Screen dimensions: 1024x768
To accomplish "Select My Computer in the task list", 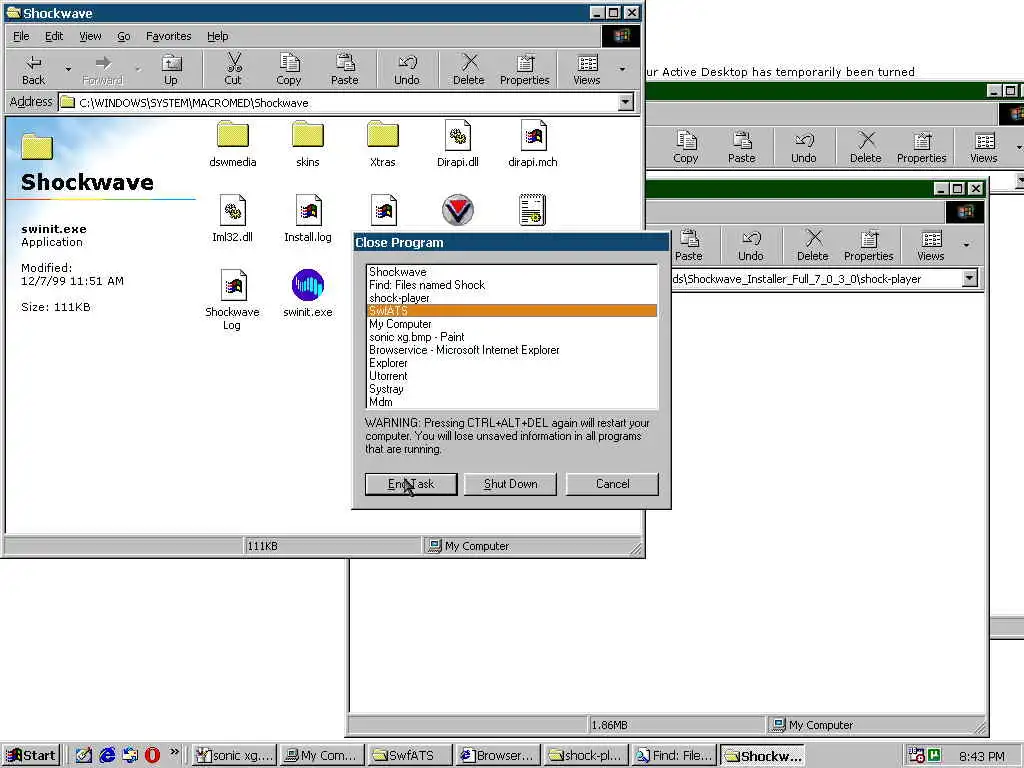I will click(x=512, y=324).
